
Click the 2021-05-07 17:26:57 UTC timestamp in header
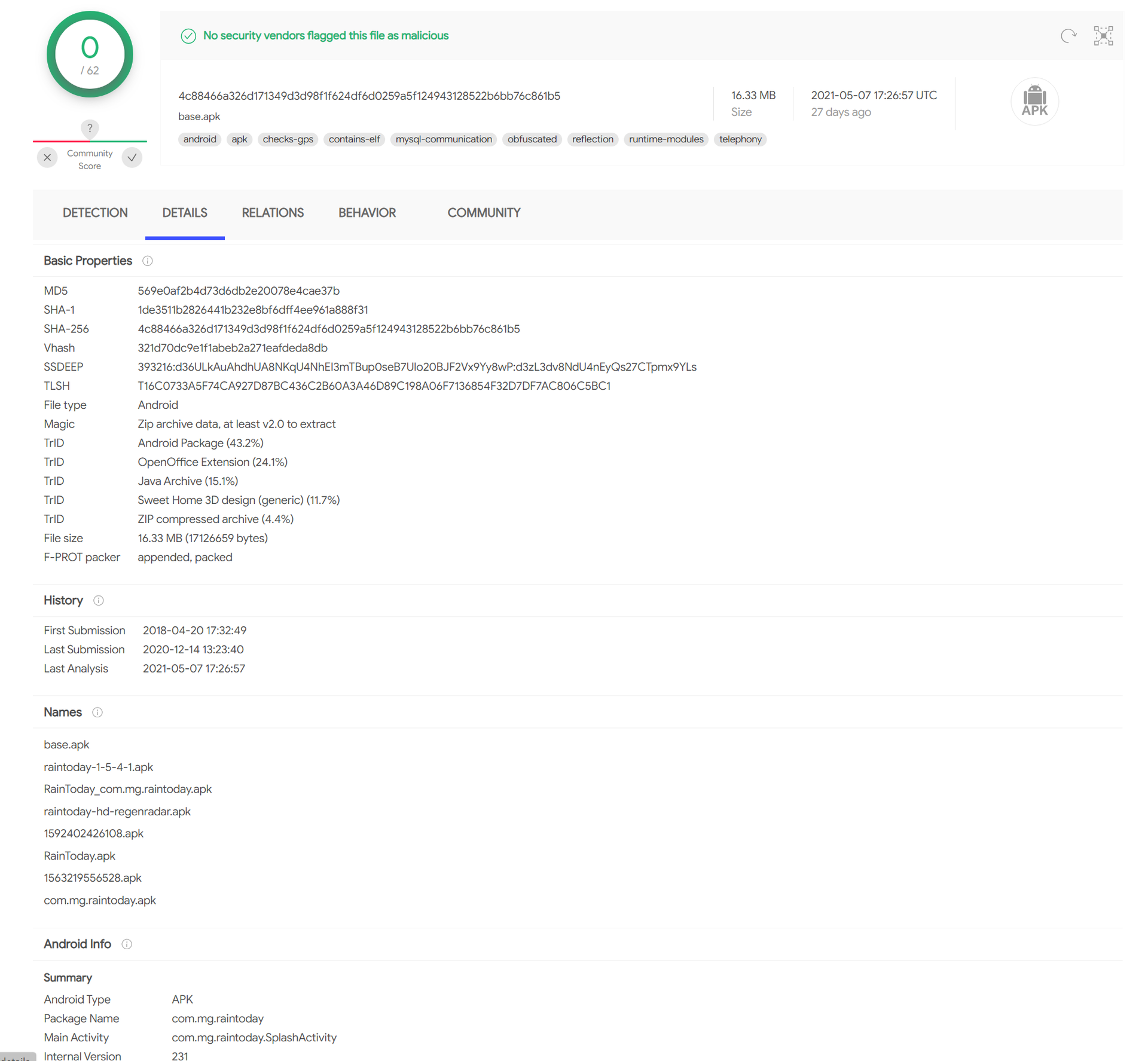tap(874, 96)
